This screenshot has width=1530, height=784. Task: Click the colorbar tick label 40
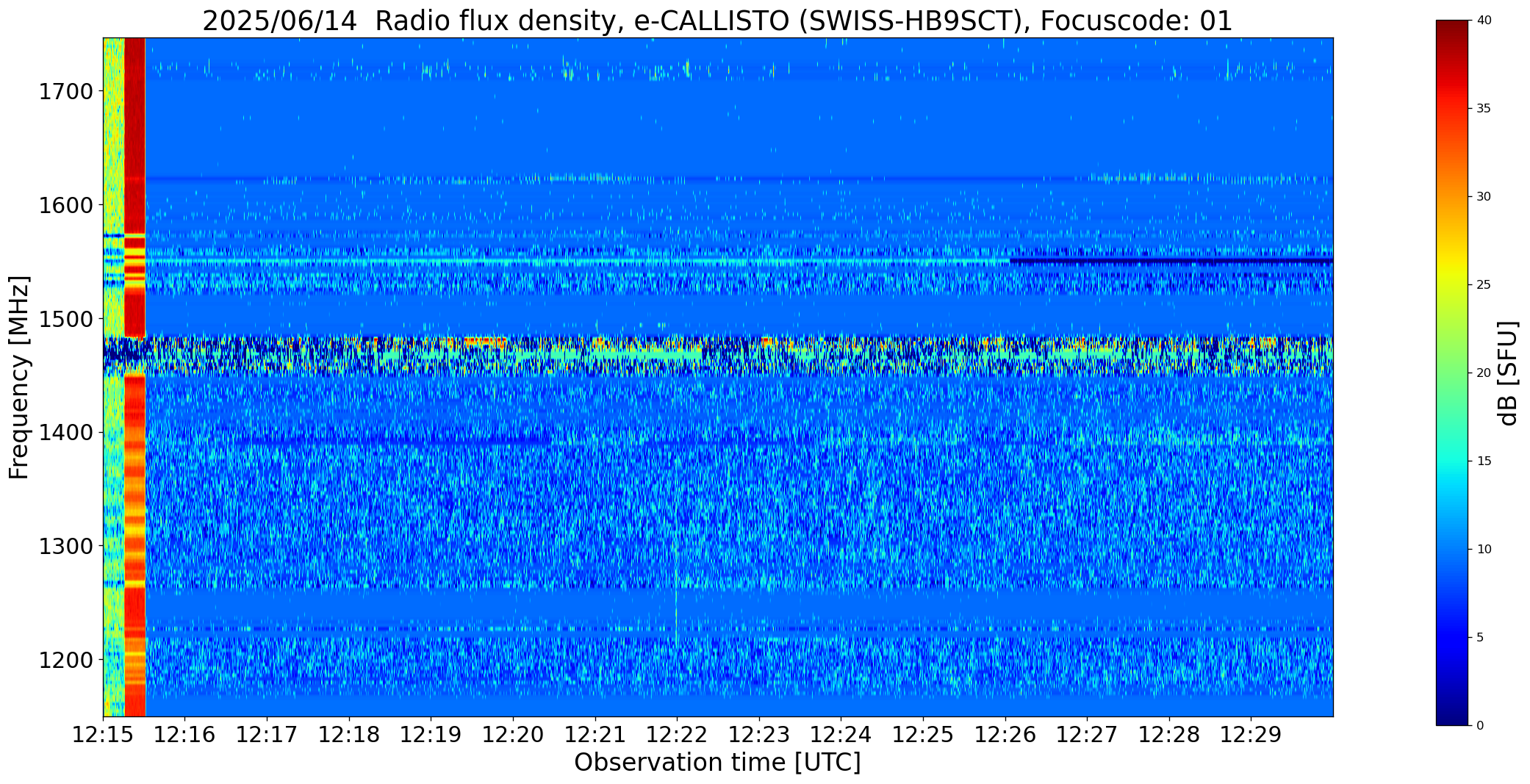(x=1484, y=21)
